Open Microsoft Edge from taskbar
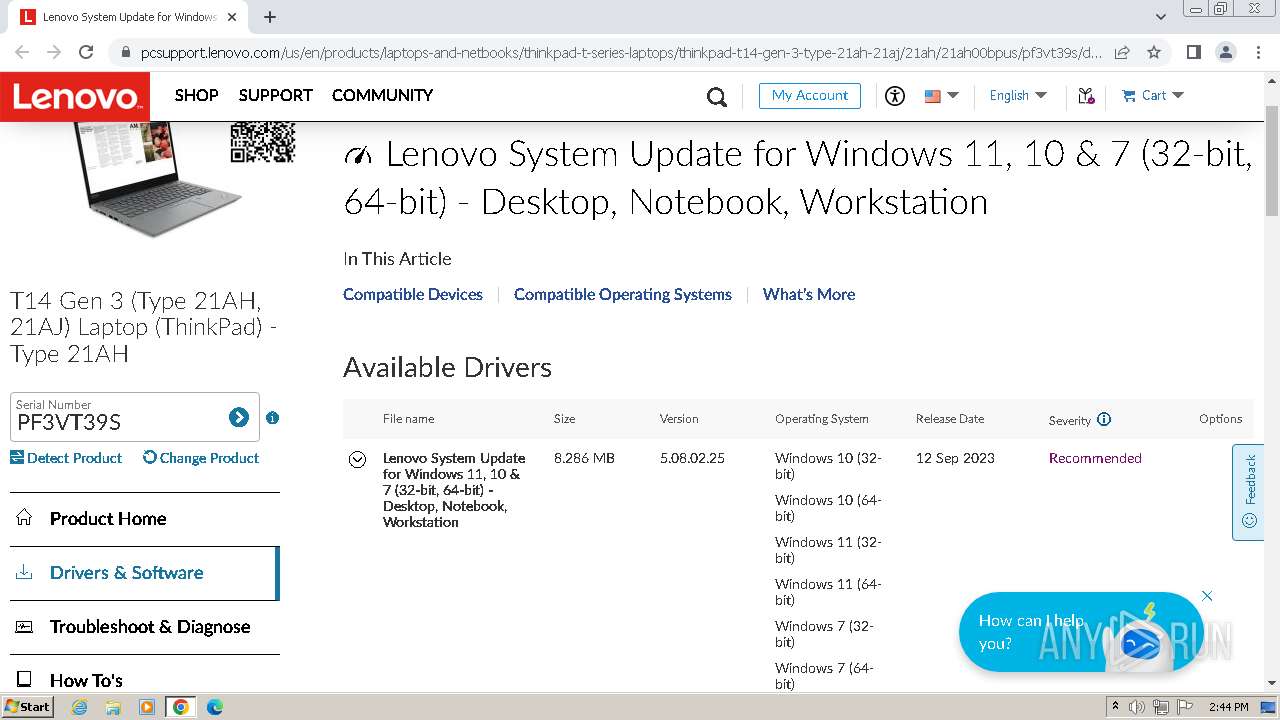Viewport: 1280px width, 720px height. point(215,707)
